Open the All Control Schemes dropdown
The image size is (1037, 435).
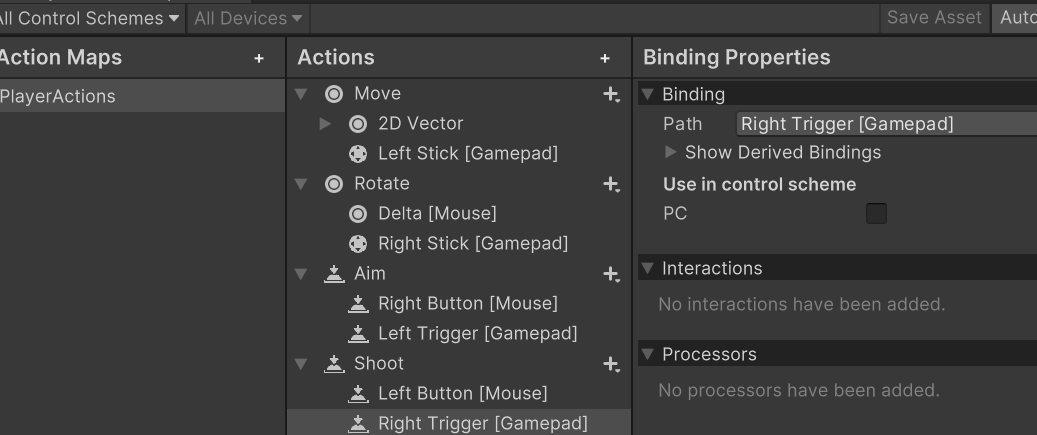point(90,18)
